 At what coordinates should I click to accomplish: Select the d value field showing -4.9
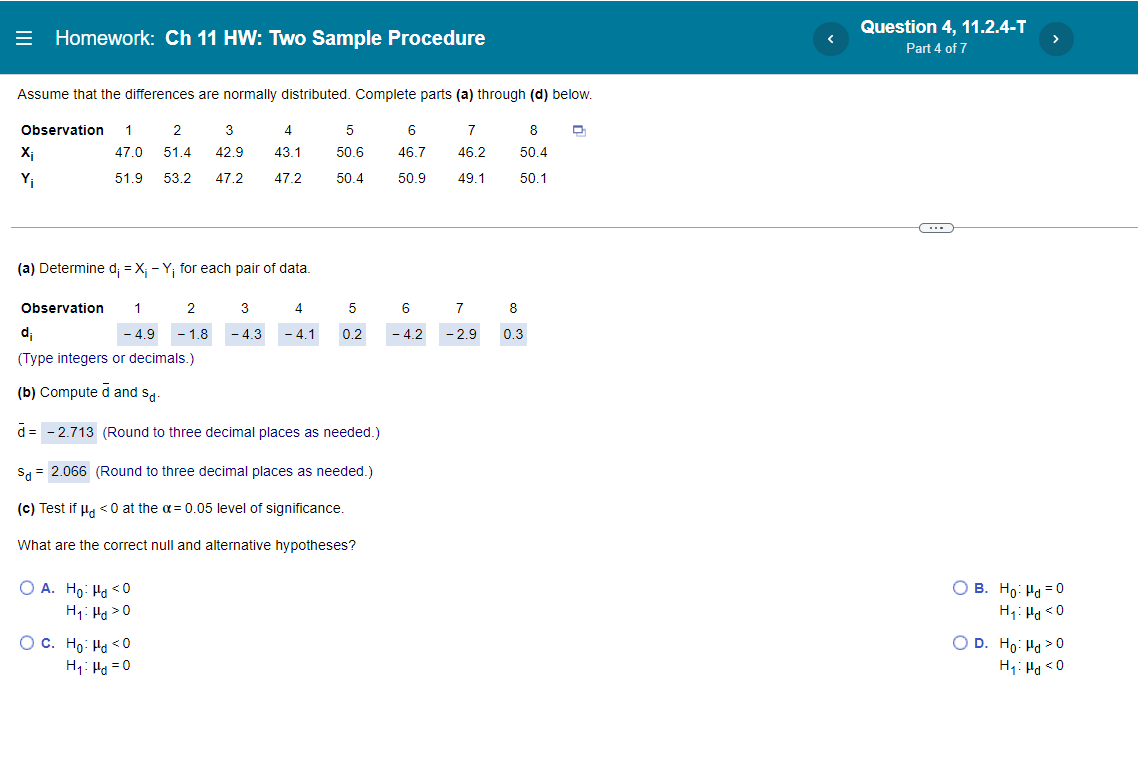pyautogui.click(x=137, y=334)
